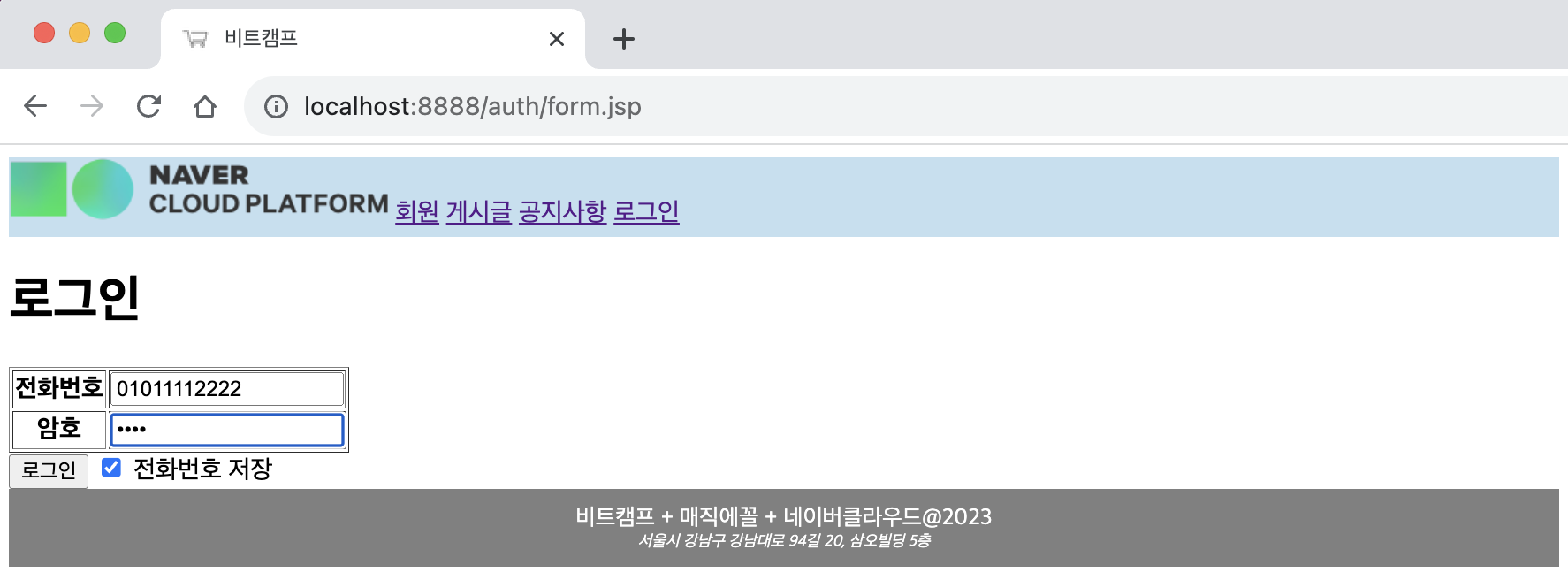Go to the 공지사항 page link
1568x580 pixels.
tap(563, 211)
